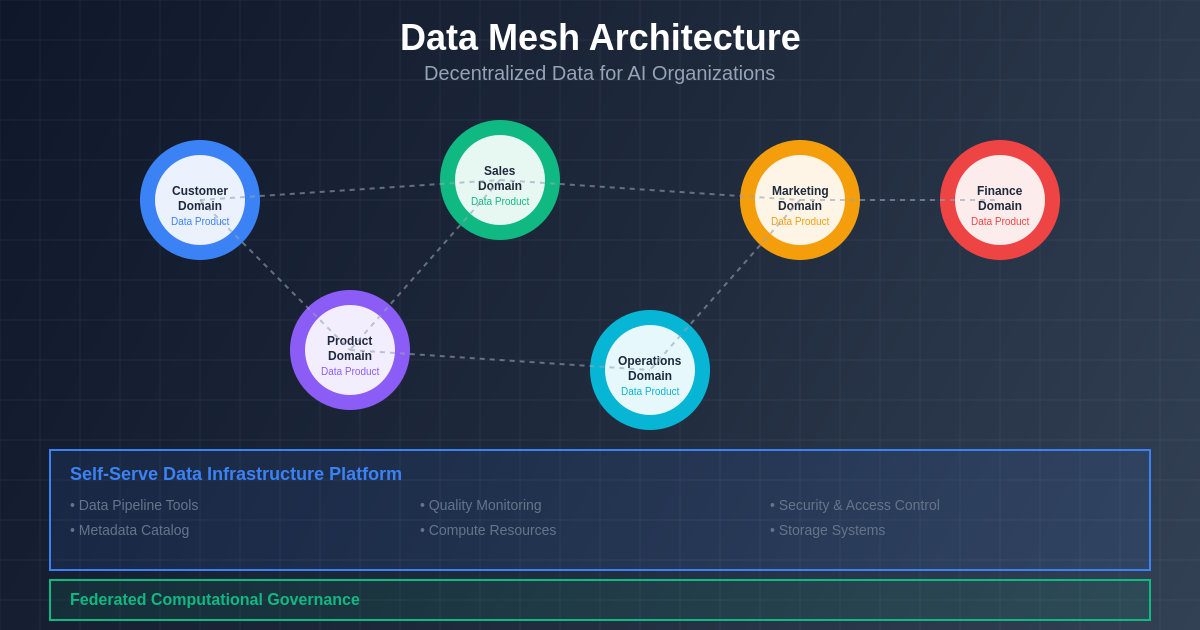Click the blue Data Product label under Customer
The height and width of the screenshot is (630, 1200).
(200, 222)
